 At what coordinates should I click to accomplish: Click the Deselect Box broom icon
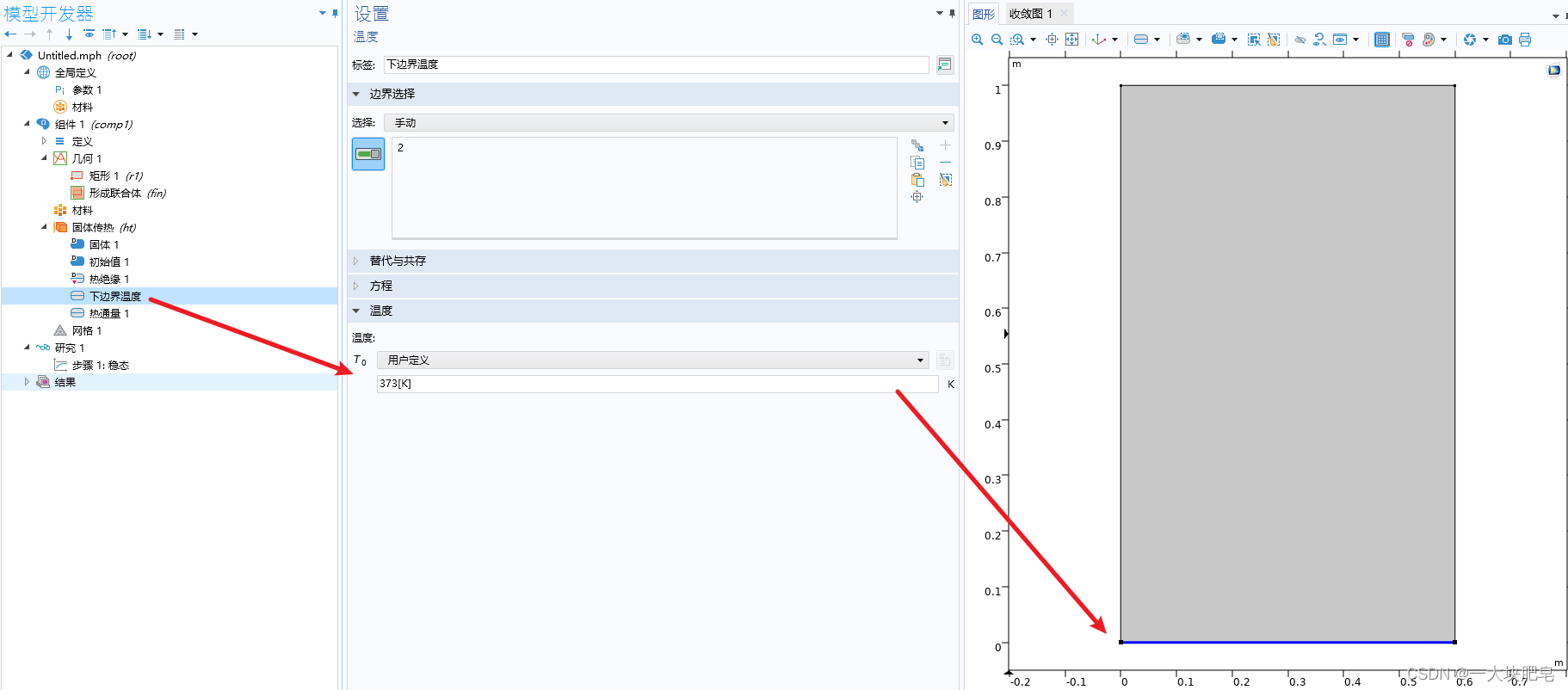tap(1274, 40)
